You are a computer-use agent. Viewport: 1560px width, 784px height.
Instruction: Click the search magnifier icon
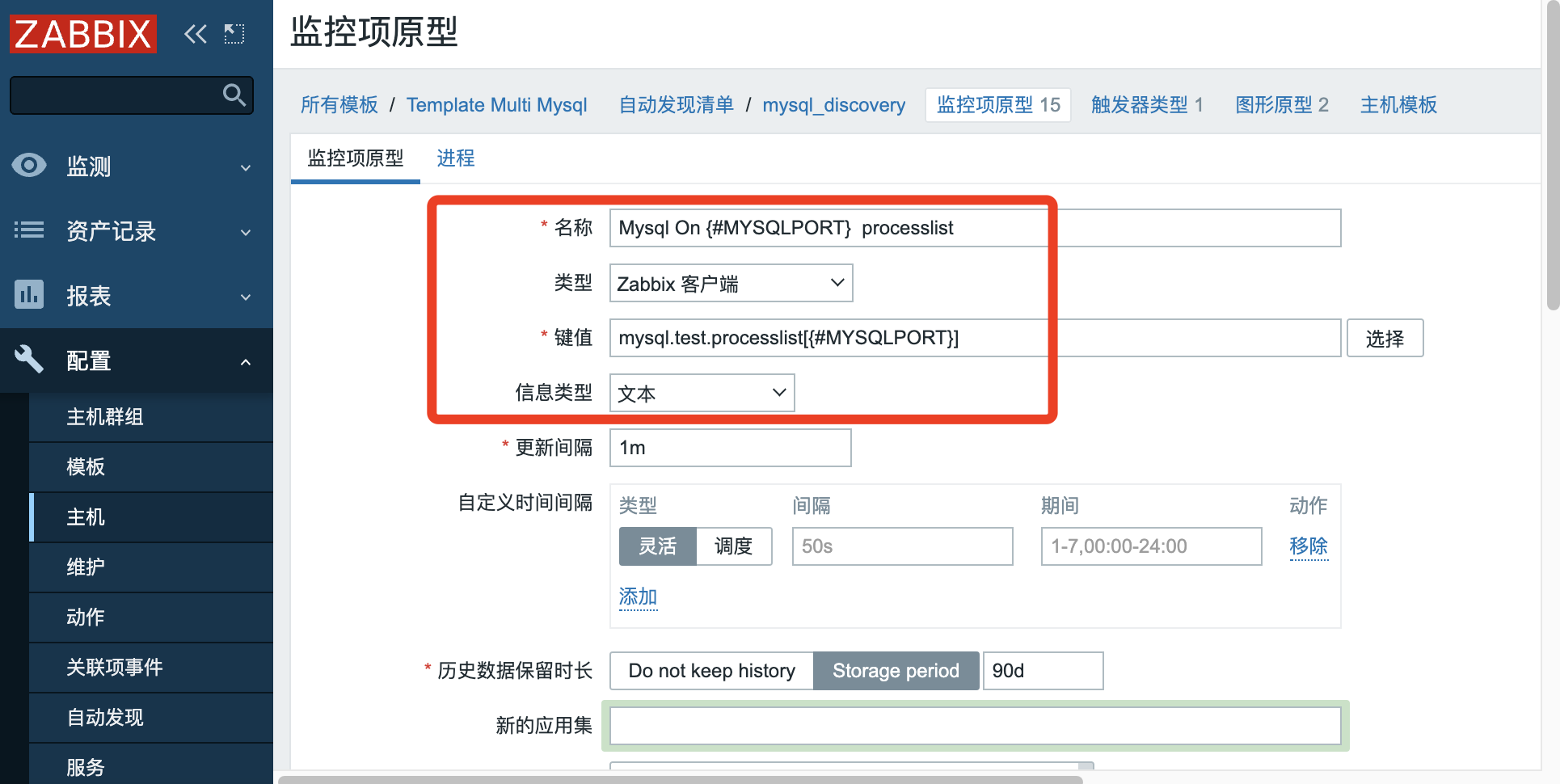tap(233, 95)
